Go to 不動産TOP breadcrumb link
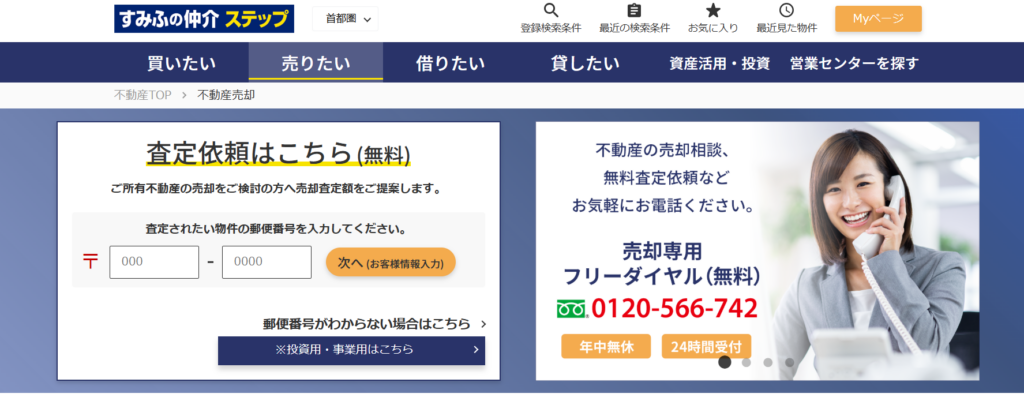 142,95
